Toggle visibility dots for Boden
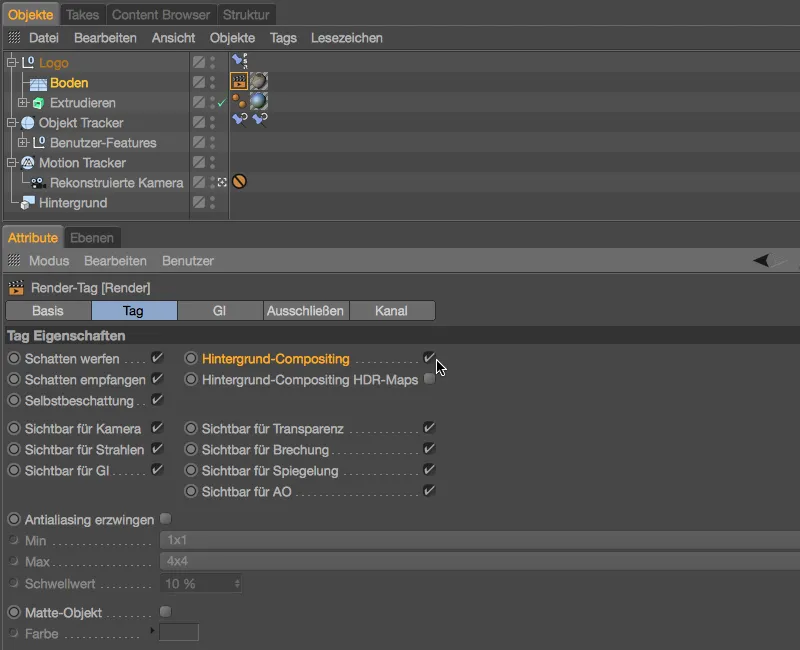 213,83
